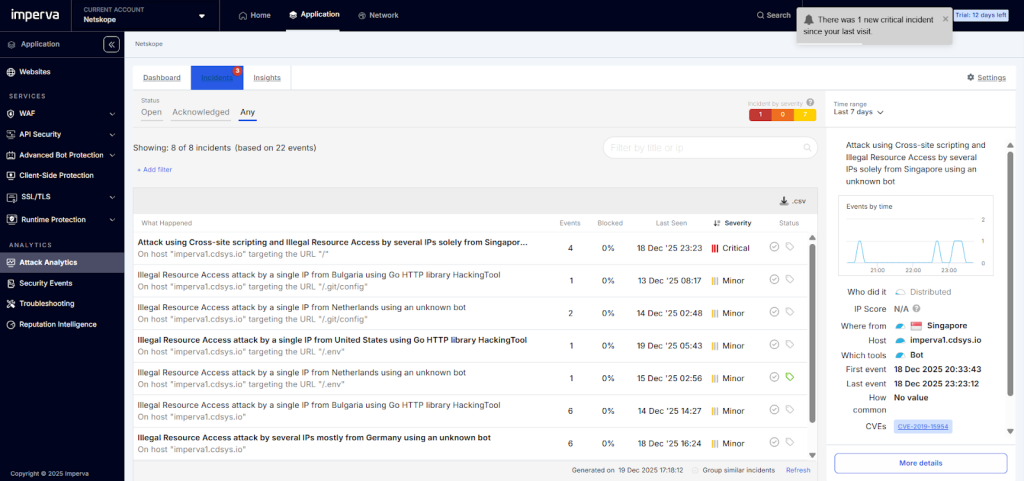Toggle Group similar incidents
Image resolution: width=1024 pixels, height=481 pixels.
pos(695,470)
